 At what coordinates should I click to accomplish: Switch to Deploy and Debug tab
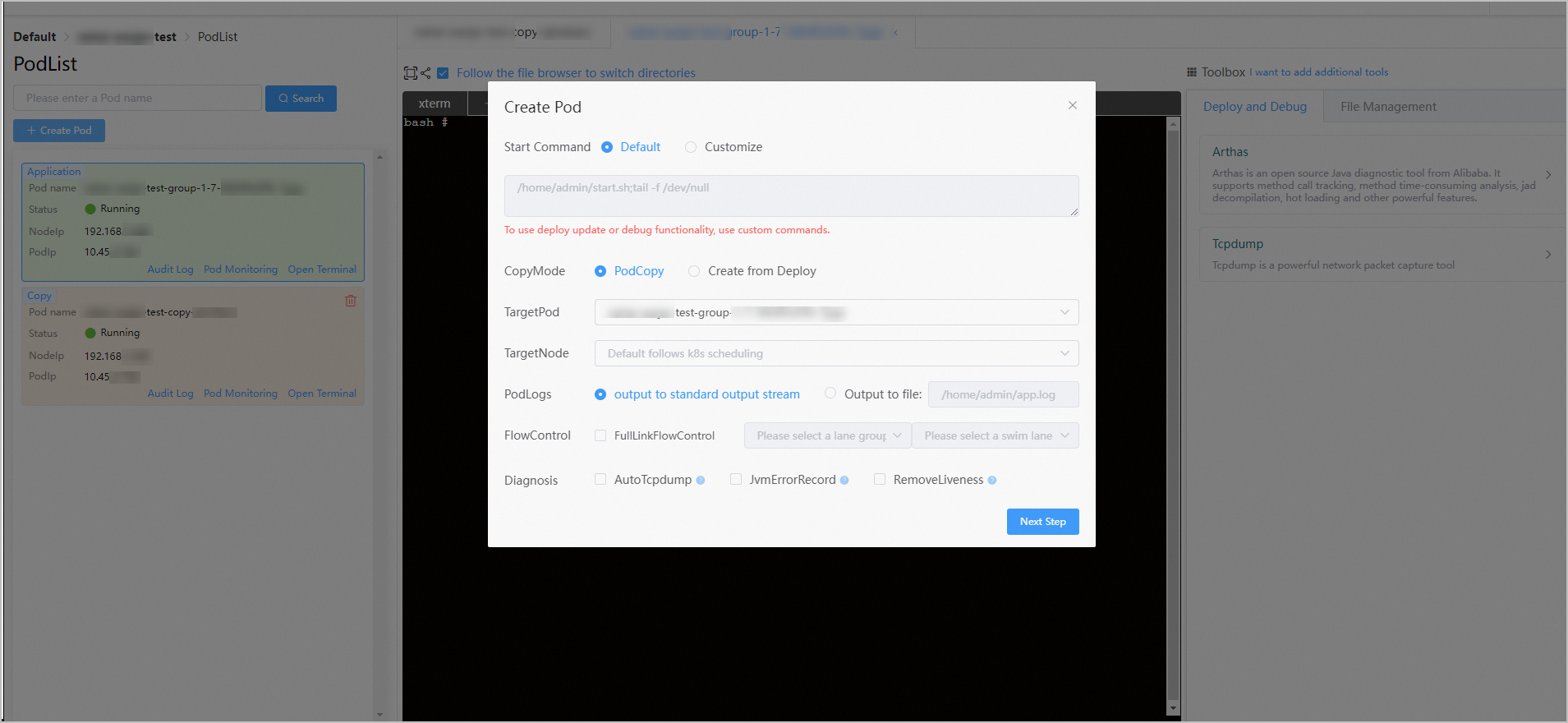(1254, 107)
